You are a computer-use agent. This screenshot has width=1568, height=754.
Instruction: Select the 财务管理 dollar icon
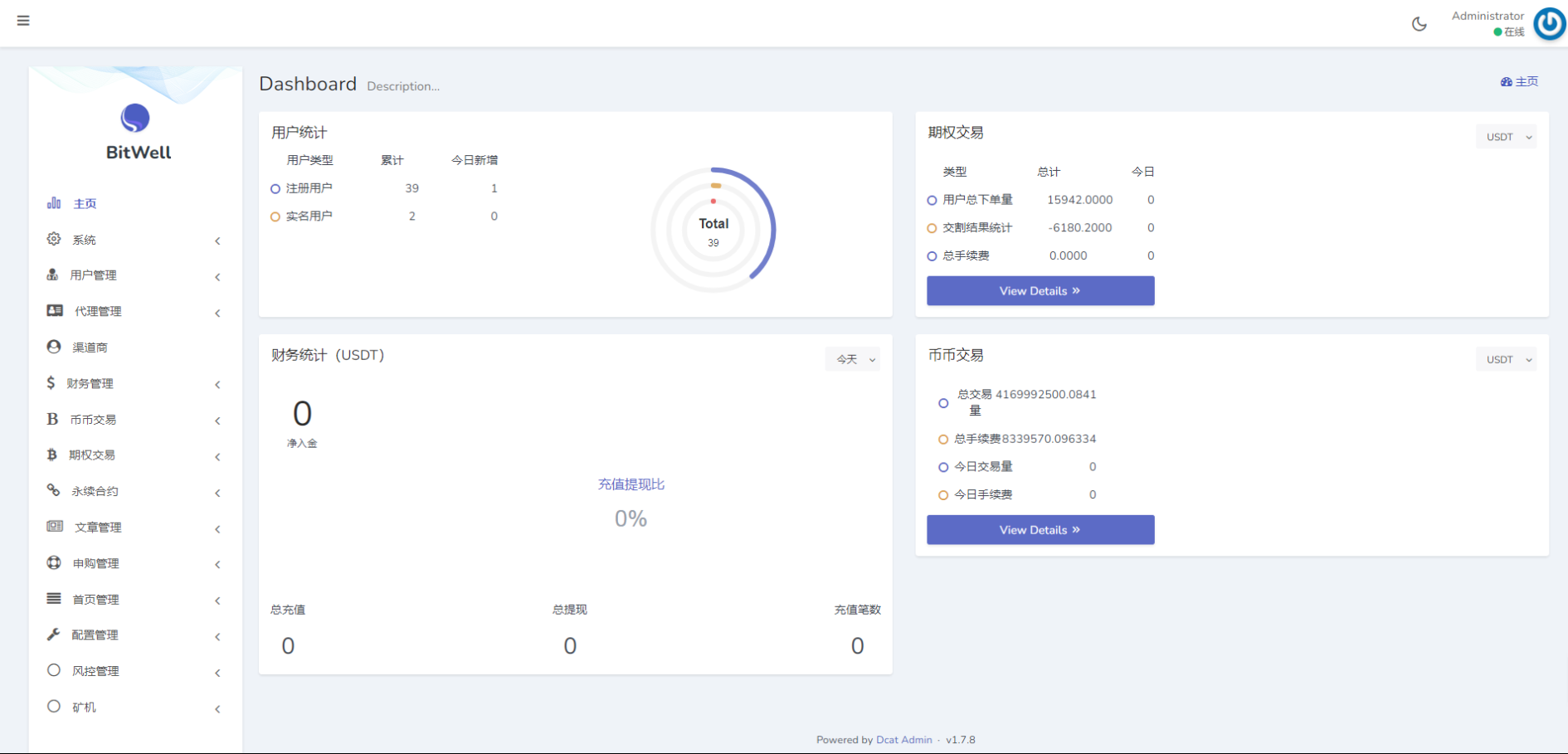53,382
